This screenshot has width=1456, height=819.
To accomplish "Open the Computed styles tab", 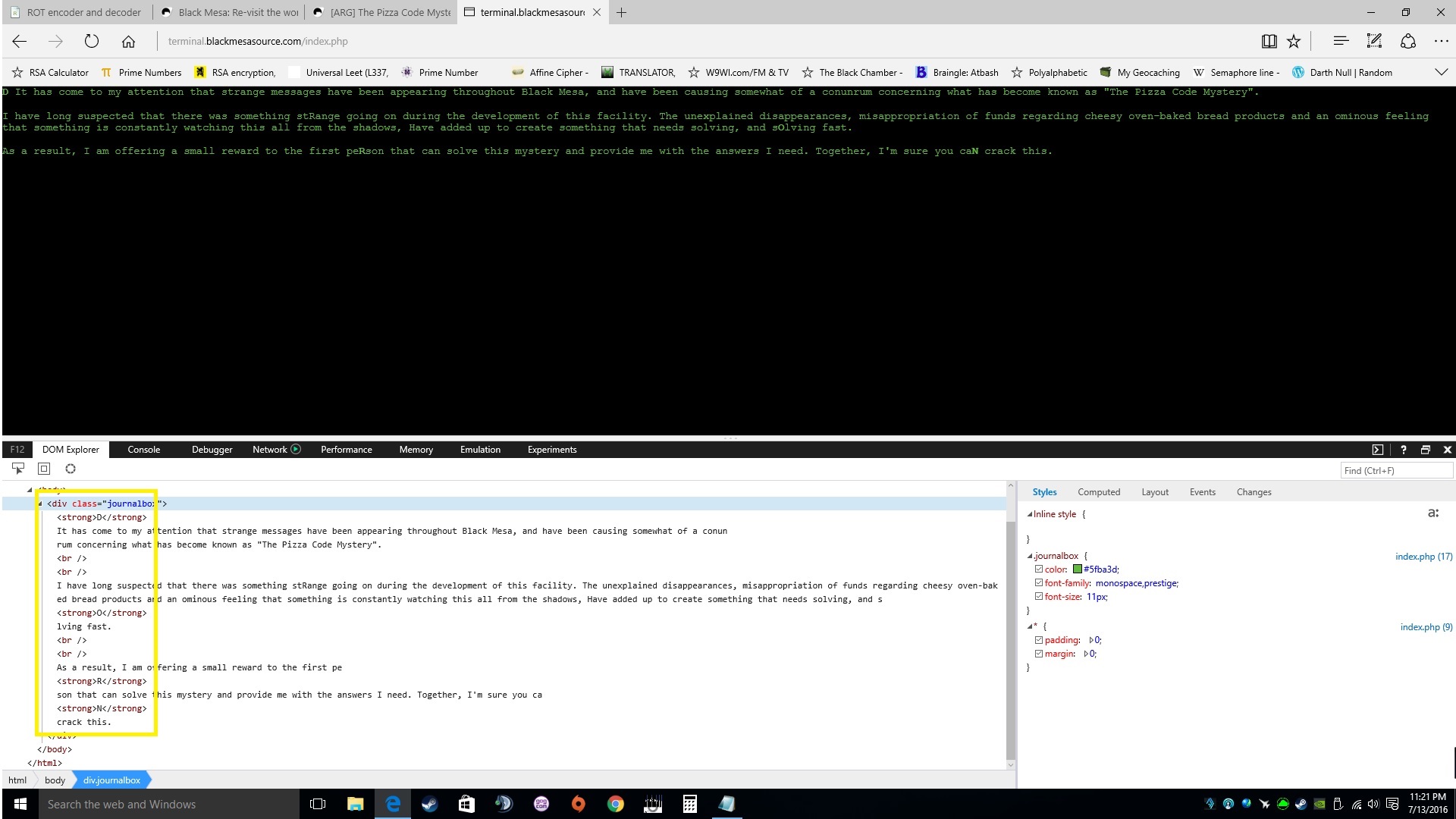I will tap(1098, 492).
